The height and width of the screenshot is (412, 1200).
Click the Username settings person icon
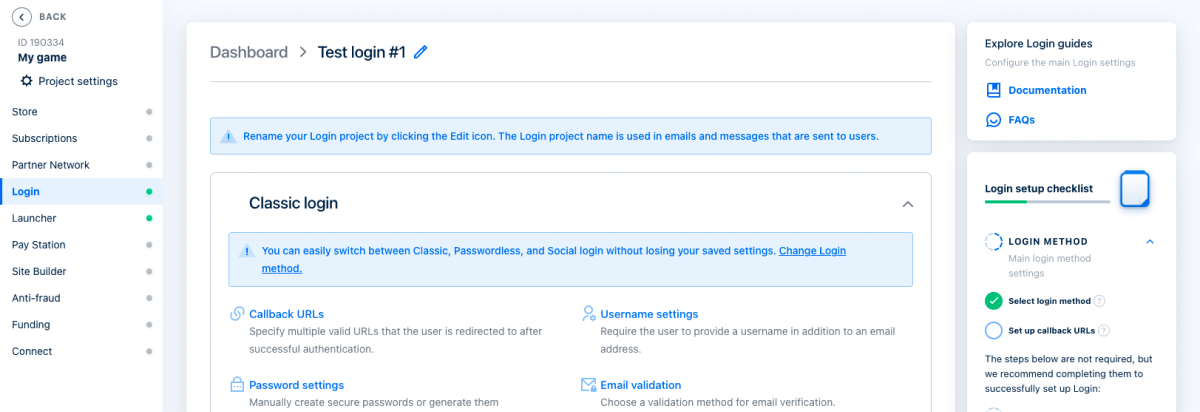click(589, 314)
